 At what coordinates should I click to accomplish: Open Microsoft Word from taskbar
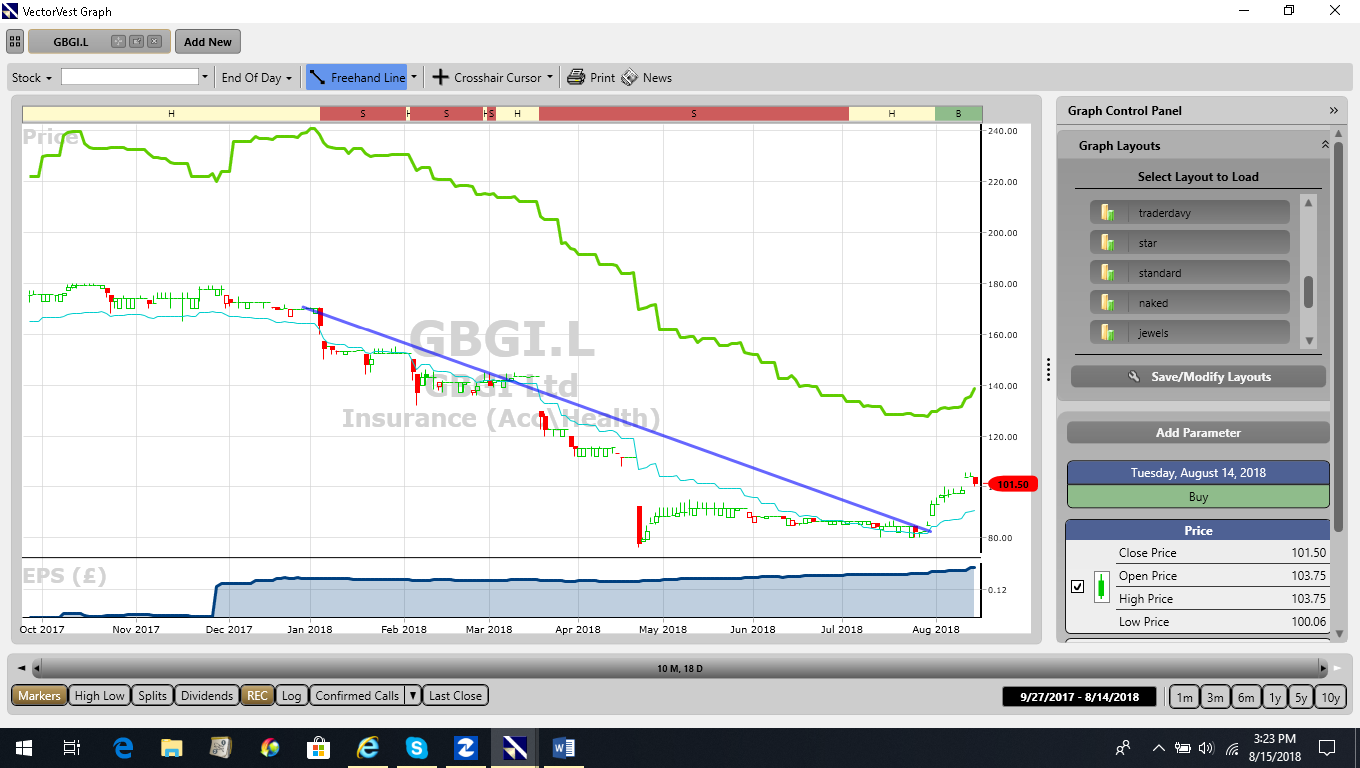pyautogui.click(x=563, y=747)
